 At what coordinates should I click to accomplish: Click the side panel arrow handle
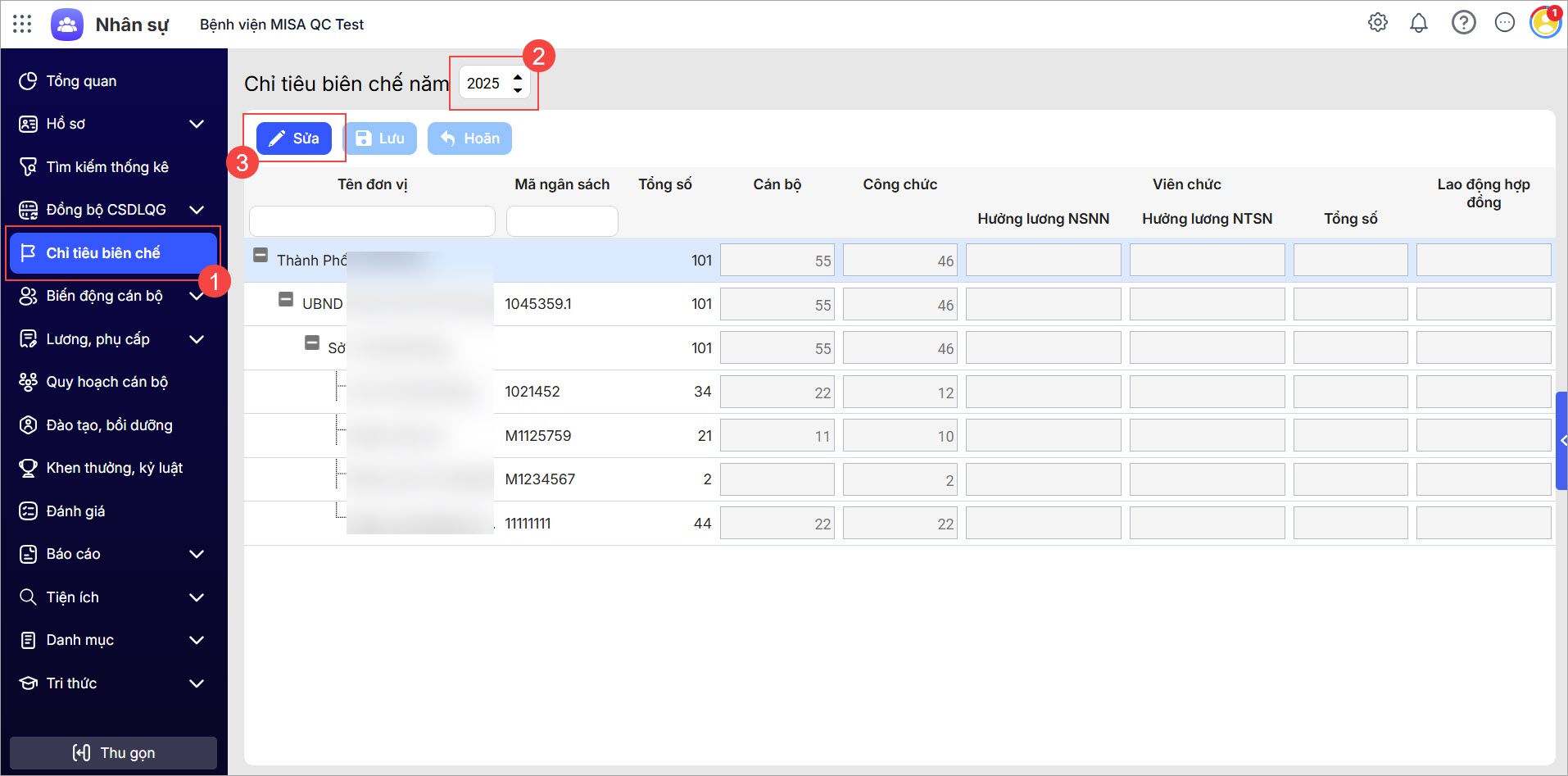tap(1562, 441)
